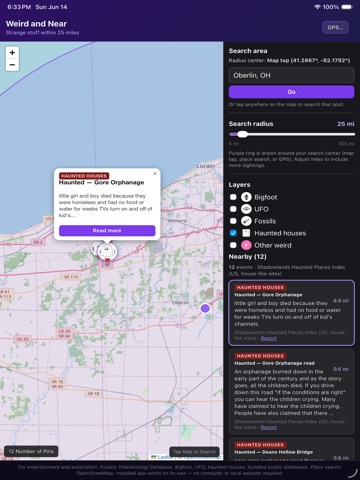Click the 12 Number of Pins badge
Screen dimensions: 360x480
coord(31,451)
